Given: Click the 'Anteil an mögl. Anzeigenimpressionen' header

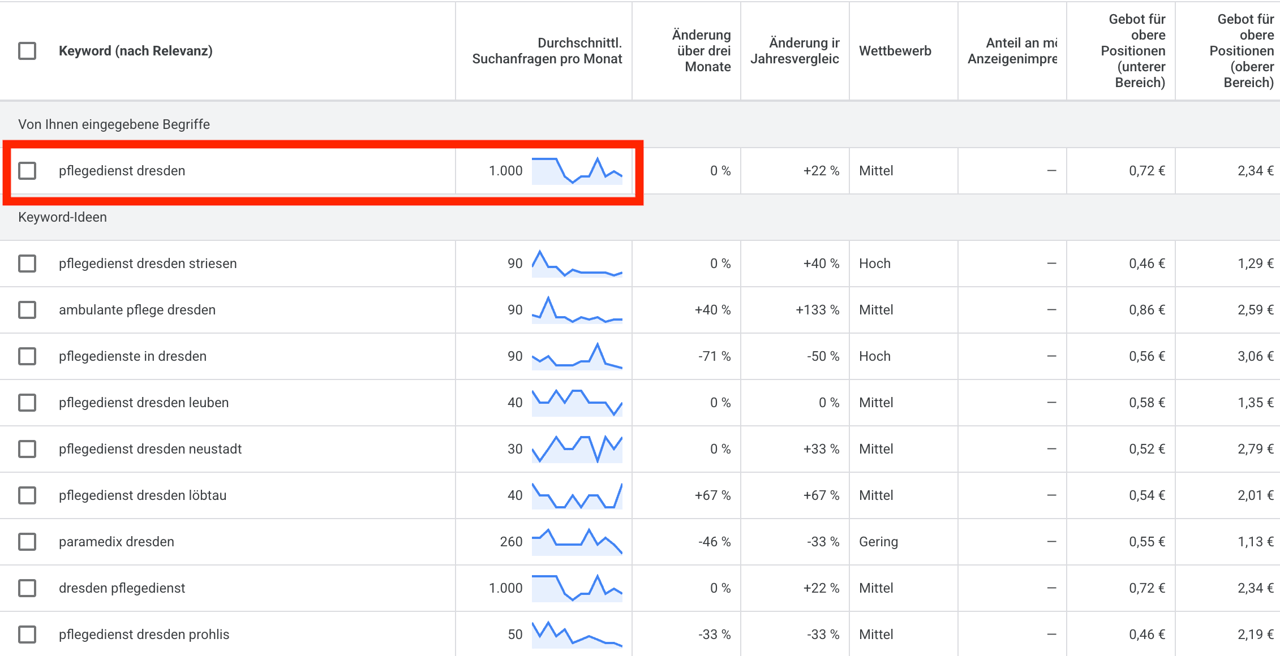Looking at the screenshot, I should tap(1012, 51).
